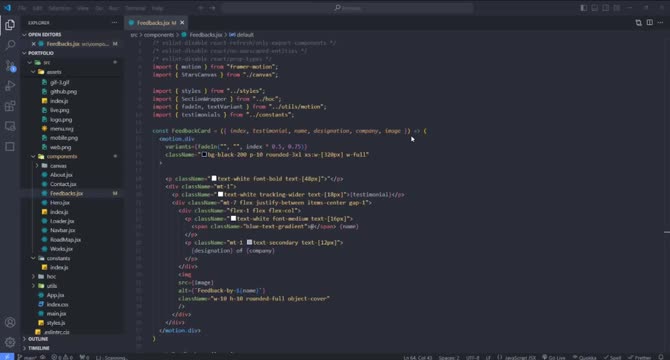Screen dimensions: 670x360
Task: Open Manage gear icon
Action: pyautogui.click(x=10, y=342)
